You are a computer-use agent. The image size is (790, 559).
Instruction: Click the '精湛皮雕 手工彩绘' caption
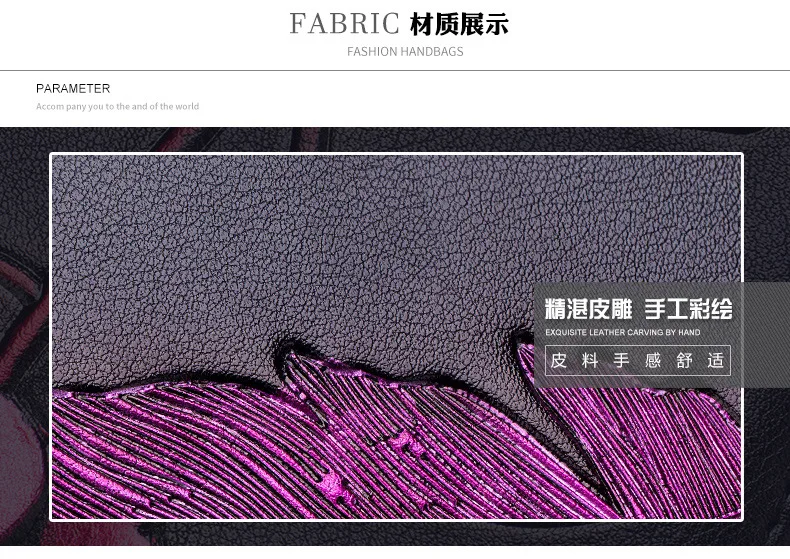tap(638, 309)
